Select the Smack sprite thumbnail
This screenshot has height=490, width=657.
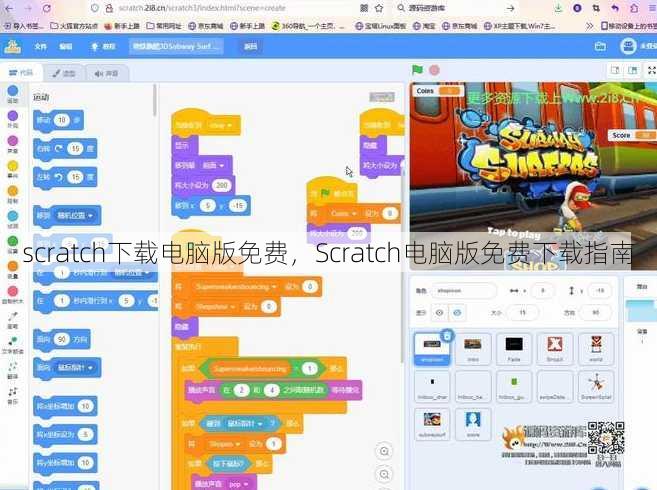click(555, 349)
